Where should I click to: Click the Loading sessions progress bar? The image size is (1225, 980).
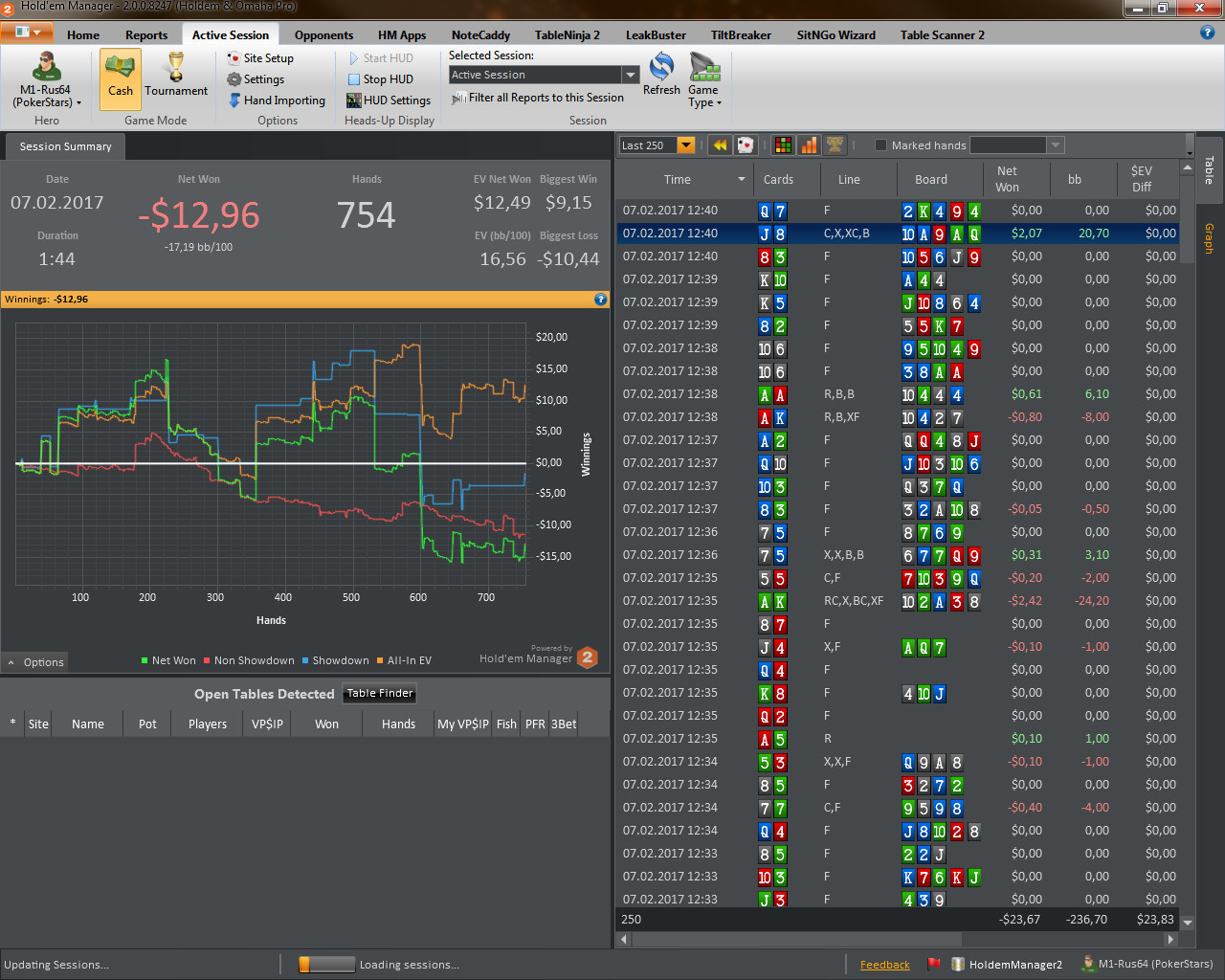(327, 965)
